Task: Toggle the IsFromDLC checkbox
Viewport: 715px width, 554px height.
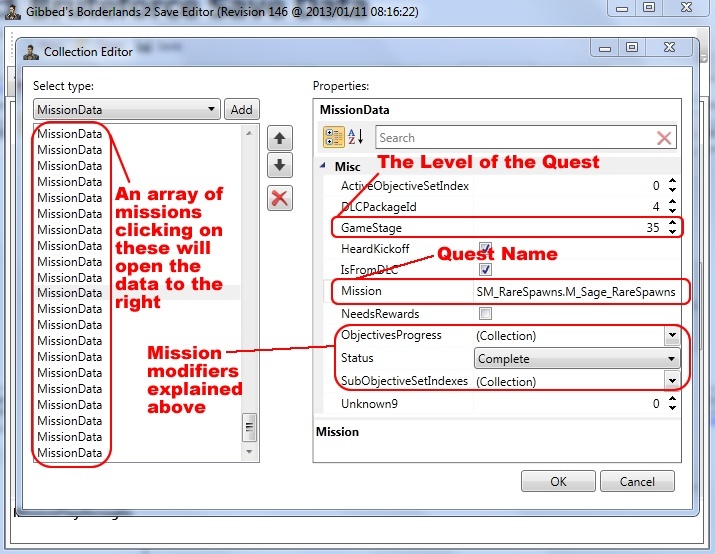Action: pos(485,269)
